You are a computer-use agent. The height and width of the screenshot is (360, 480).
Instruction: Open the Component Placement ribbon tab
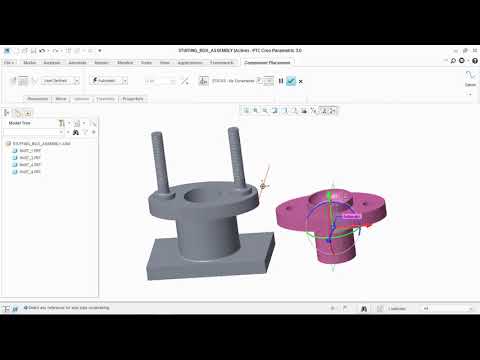267,62
